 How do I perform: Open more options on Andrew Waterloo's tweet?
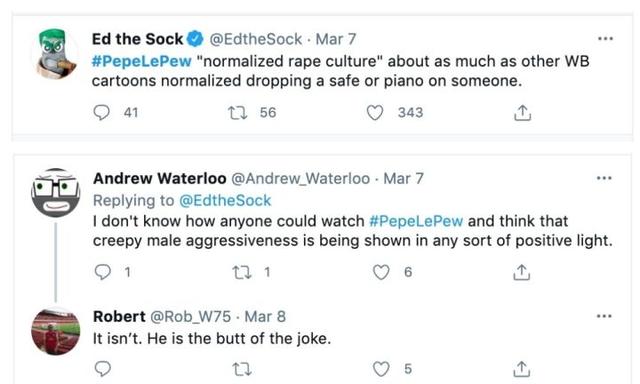pos(604,178)
